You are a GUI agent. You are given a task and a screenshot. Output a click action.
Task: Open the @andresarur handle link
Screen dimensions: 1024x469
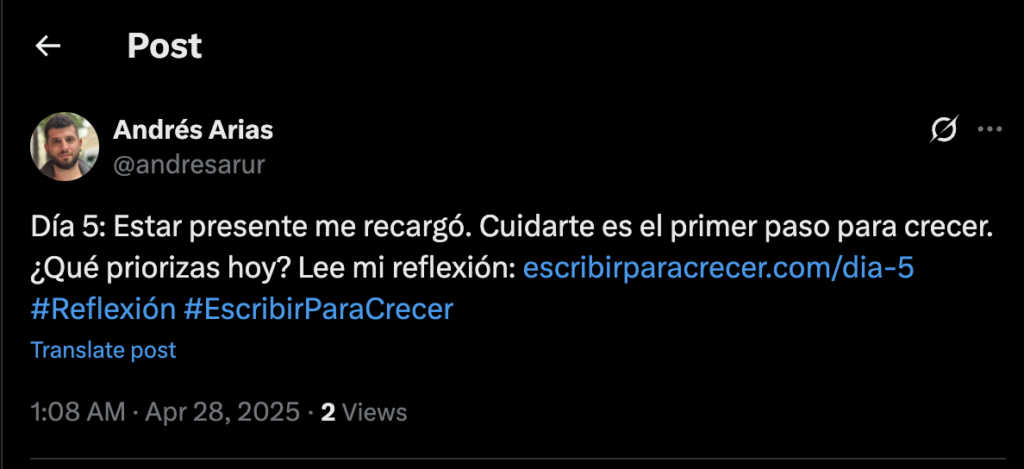(x=189, y=165)
